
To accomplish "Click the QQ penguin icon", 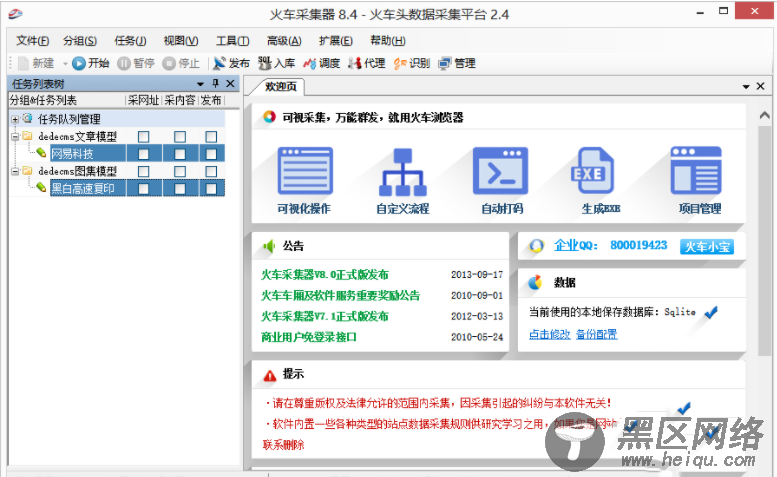I will tap(536, 246).
